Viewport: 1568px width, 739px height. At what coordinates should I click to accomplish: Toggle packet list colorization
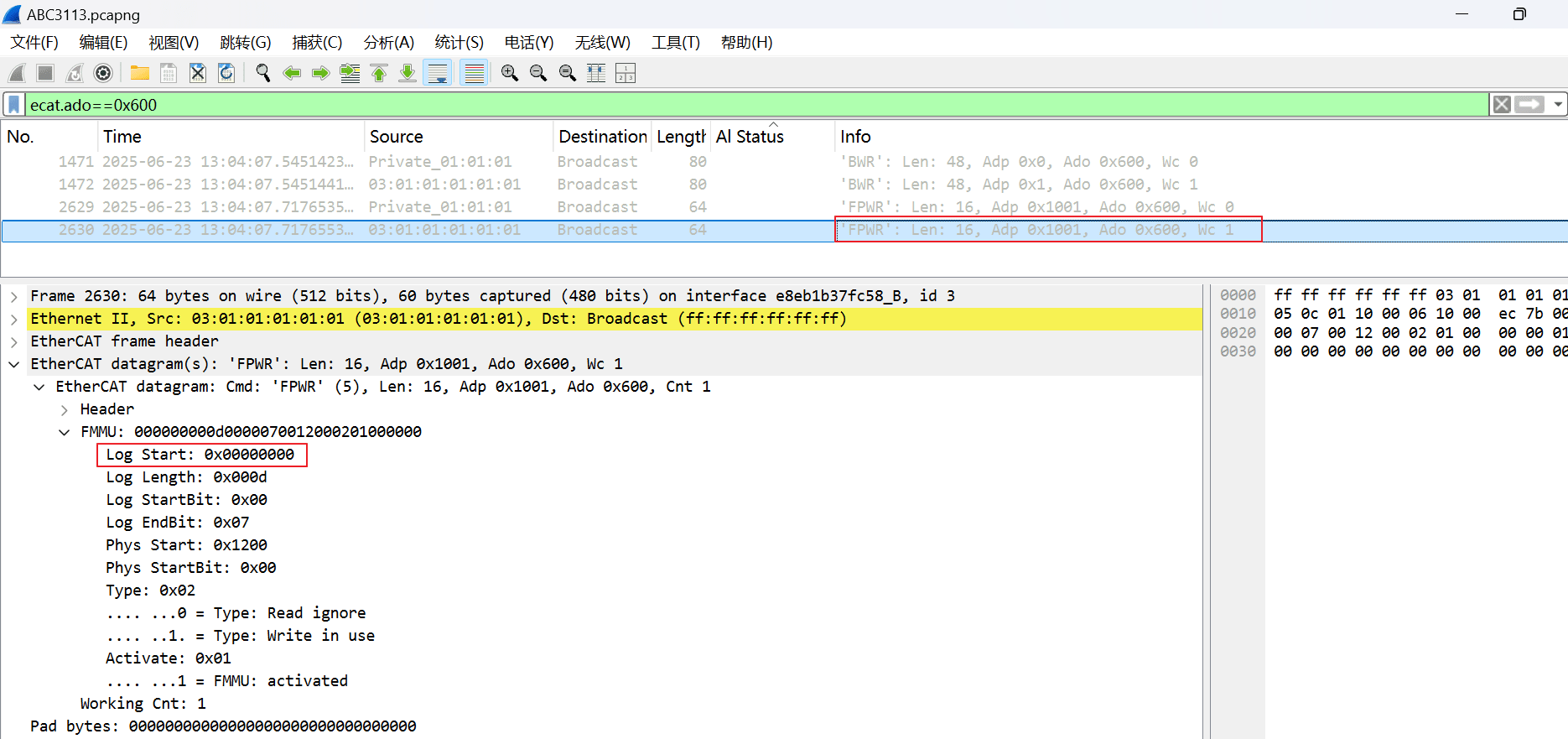(475, 74)
